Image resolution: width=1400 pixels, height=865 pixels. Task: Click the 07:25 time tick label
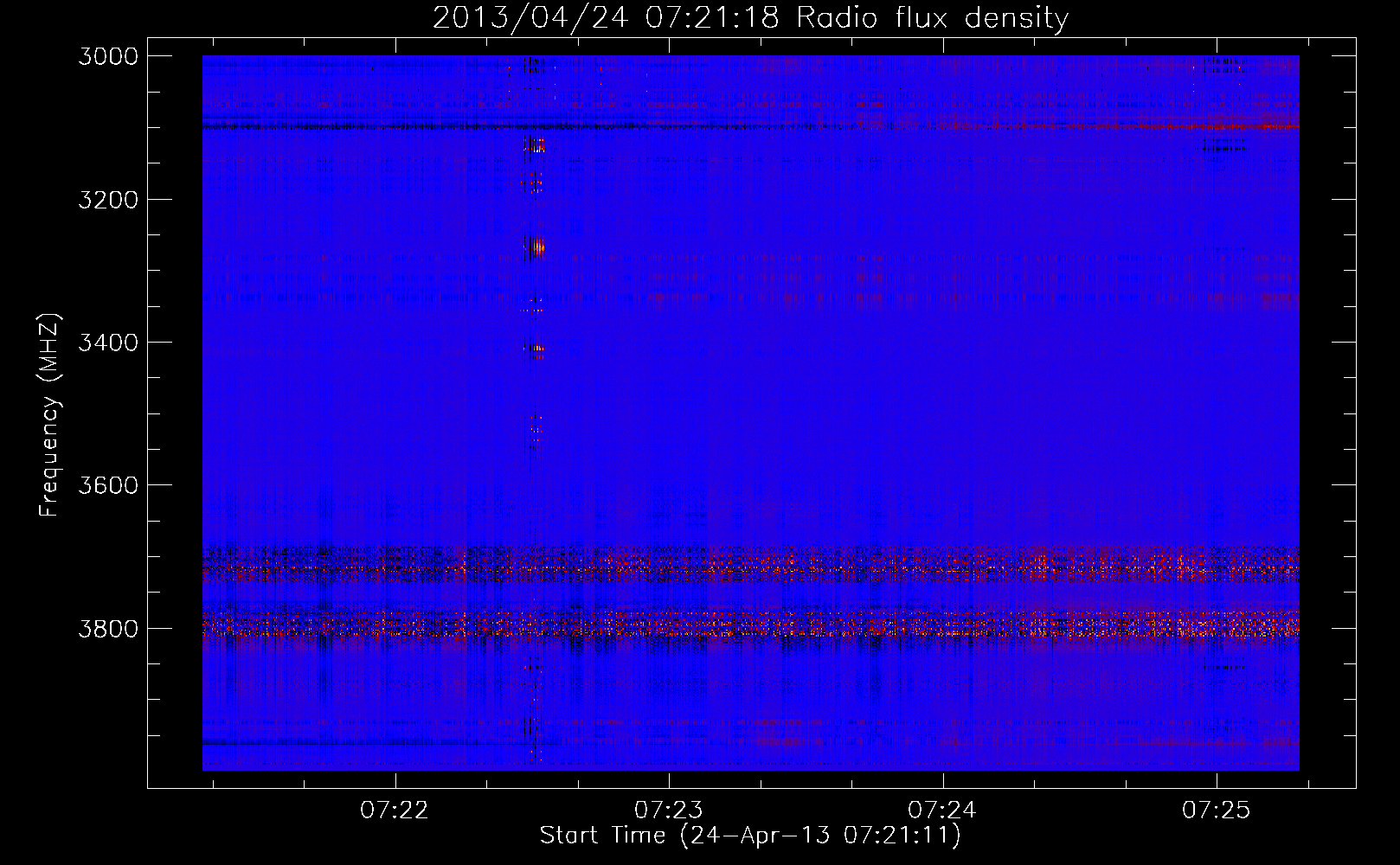click(1217, 810)
